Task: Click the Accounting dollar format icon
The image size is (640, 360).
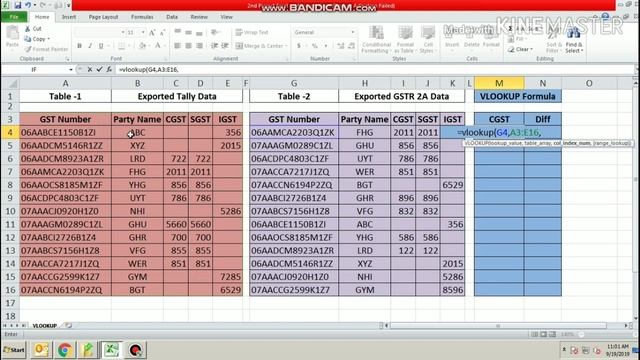Action: pyautogui.click(x=299, y=46)
